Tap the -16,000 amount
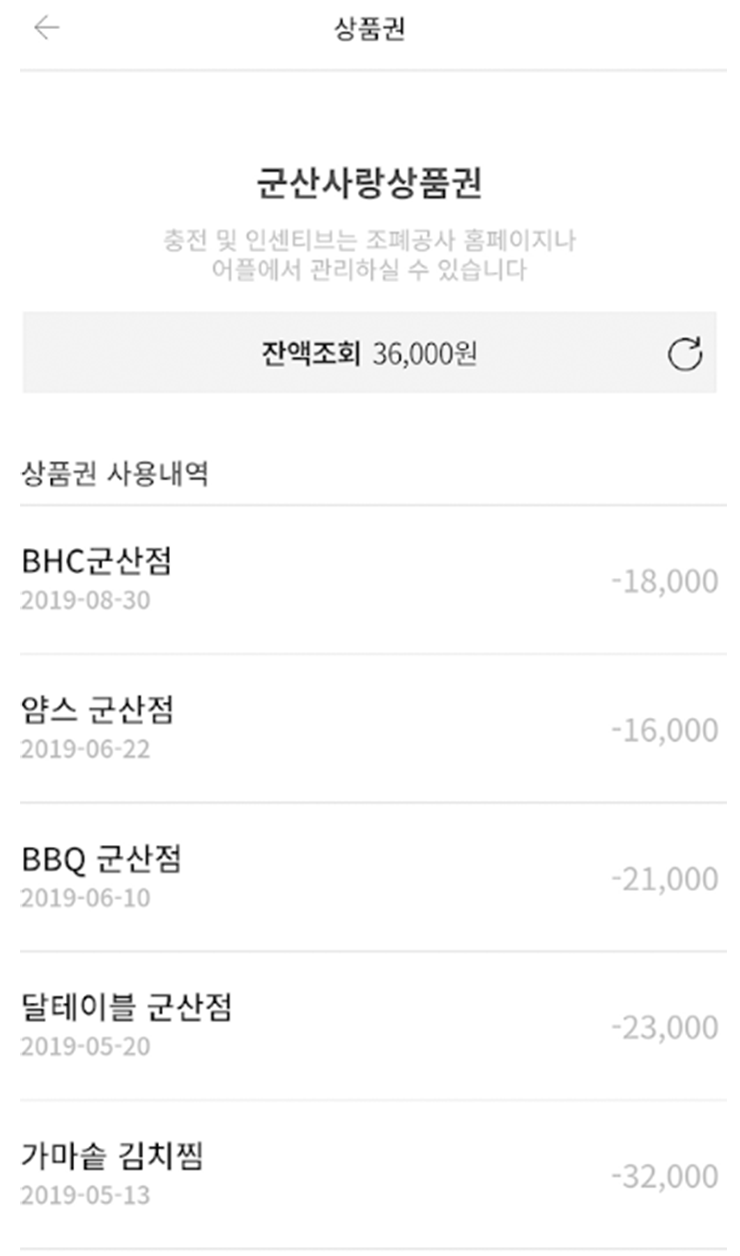The height and width of the screenshot is (1256, 740). (x=664, y=730)
